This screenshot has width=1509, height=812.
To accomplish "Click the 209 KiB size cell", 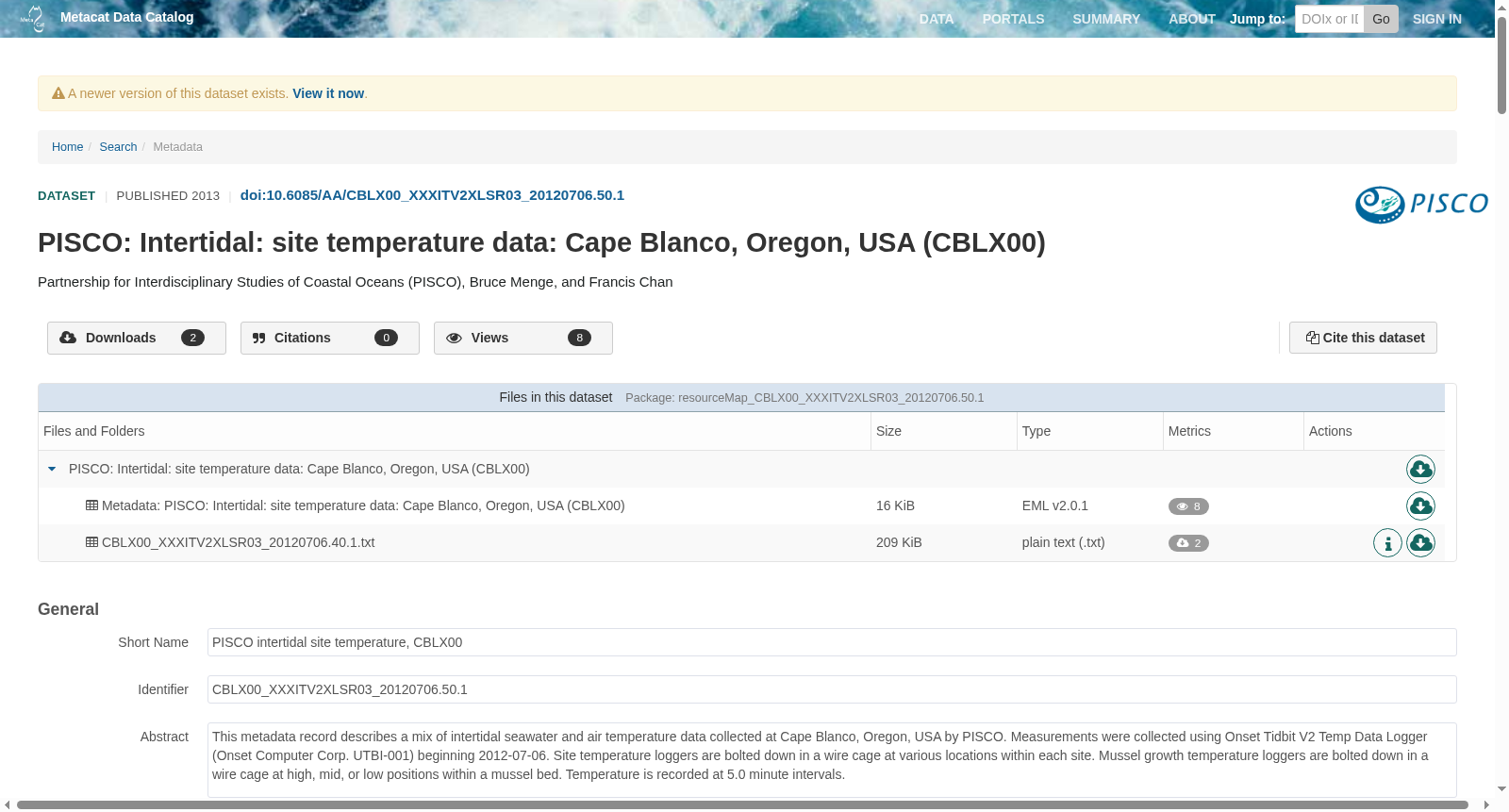I will pyautogui.click(x=899, y=542).
